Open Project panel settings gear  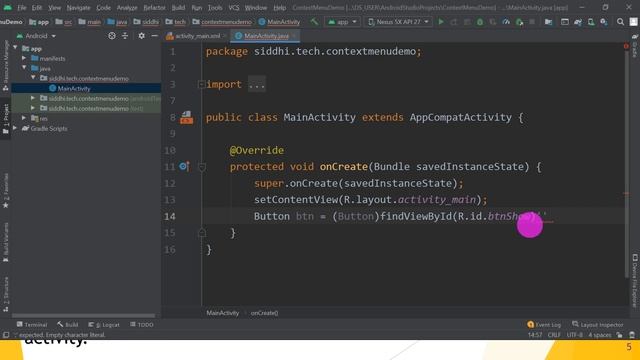[141, 36]
